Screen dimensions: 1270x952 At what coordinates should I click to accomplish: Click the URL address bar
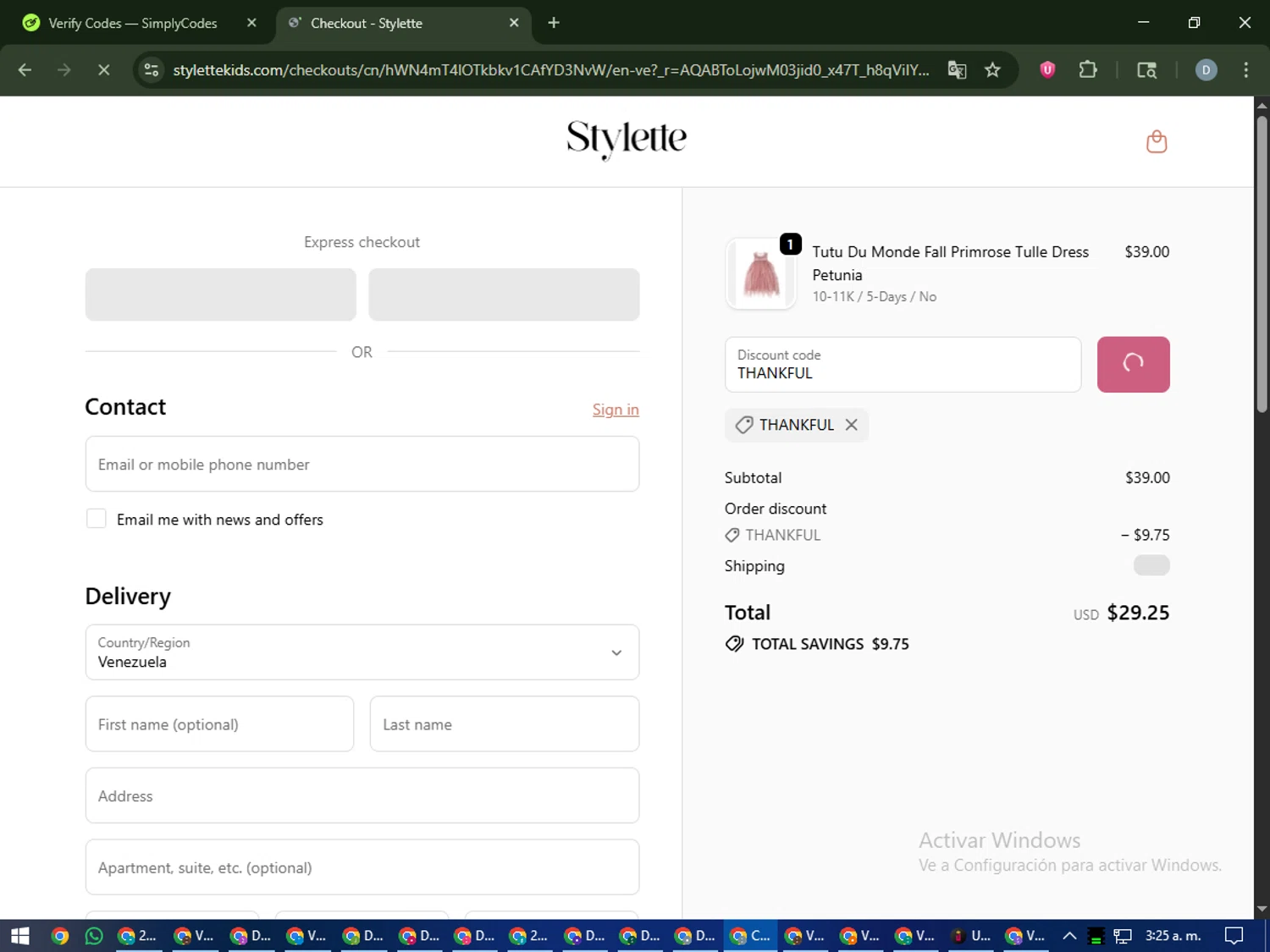coord(550,70)
